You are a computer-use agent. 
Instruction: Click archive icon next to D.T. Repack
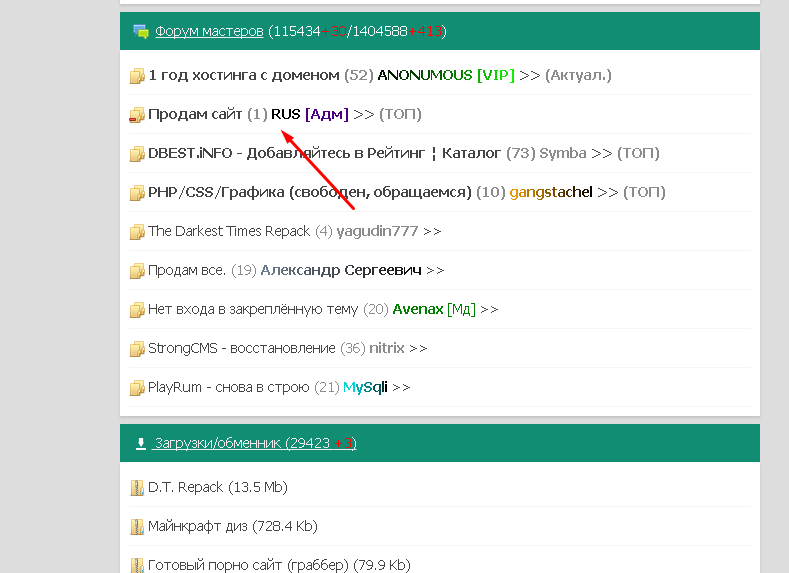[x=137, y=488]
